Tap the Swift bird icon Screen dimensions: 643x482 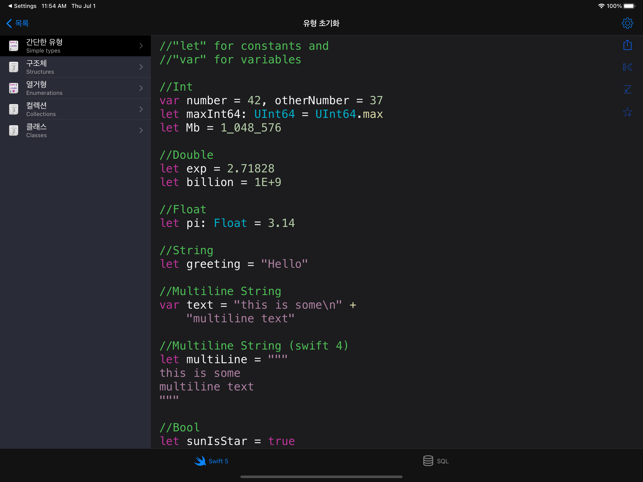pyautogui.click(x=200, y=461)
